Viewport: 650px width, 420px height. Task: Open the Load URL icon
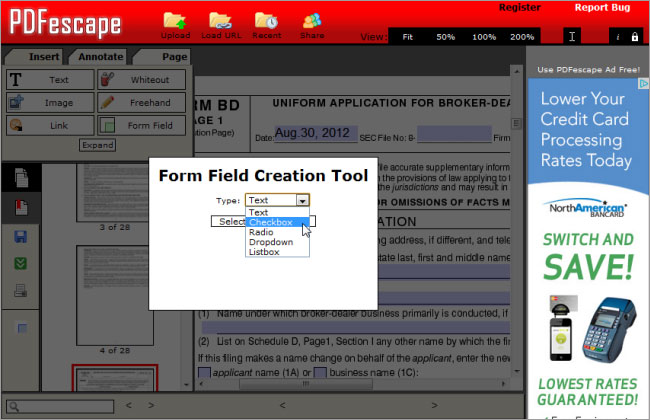(x=221, y=21)
